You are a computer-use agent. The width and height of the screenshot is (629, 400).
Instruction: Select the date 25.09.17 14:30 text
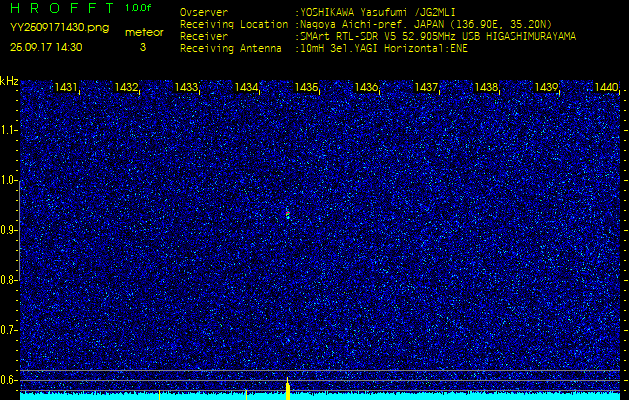[x=46, y=47]
